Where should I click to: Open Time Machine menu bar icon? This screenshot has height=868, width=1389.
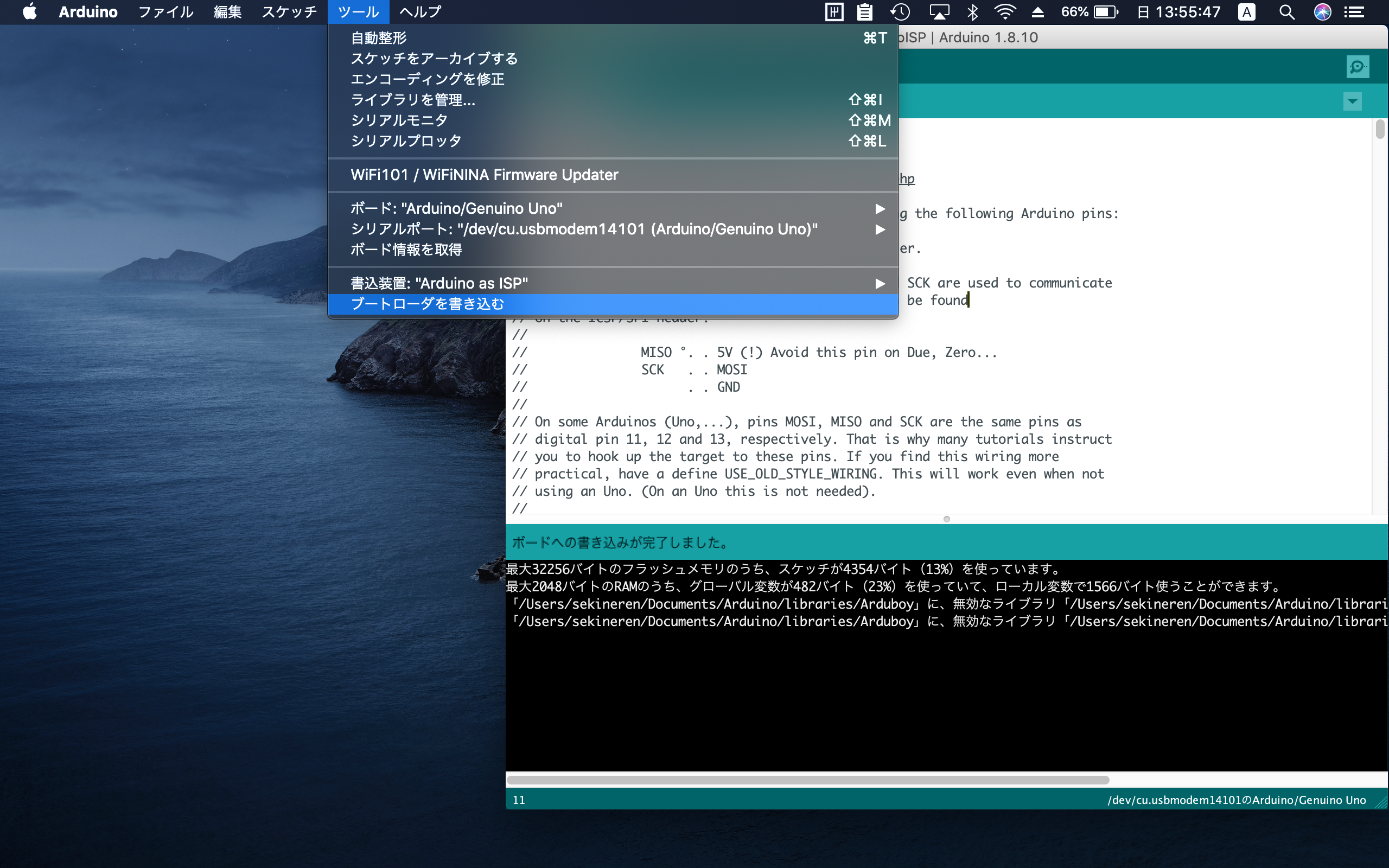coord(900,12)
